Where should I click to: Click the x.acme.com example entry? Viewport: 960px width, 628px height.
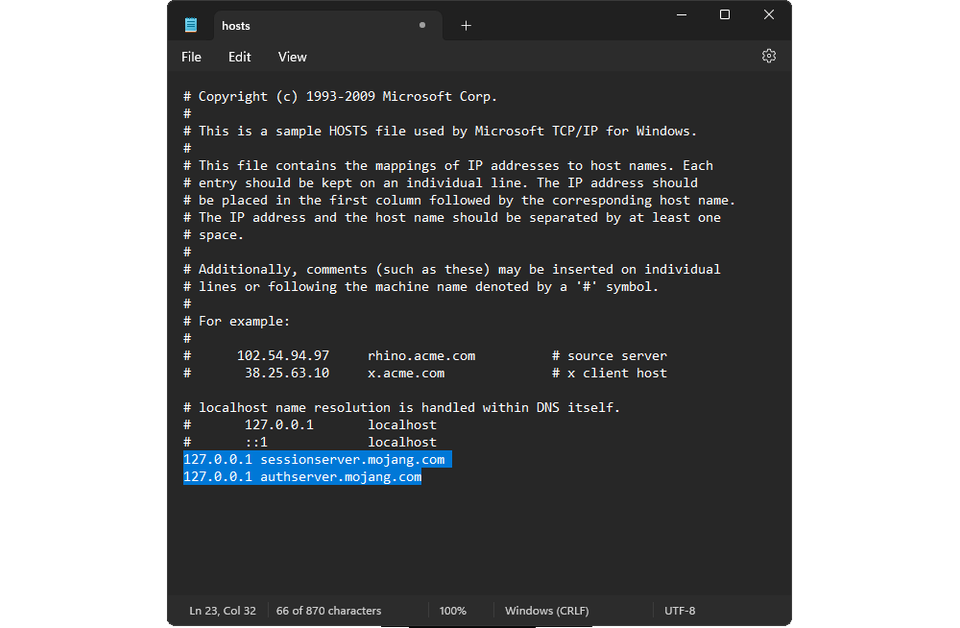pyautogui.click(x=406, y=372)
